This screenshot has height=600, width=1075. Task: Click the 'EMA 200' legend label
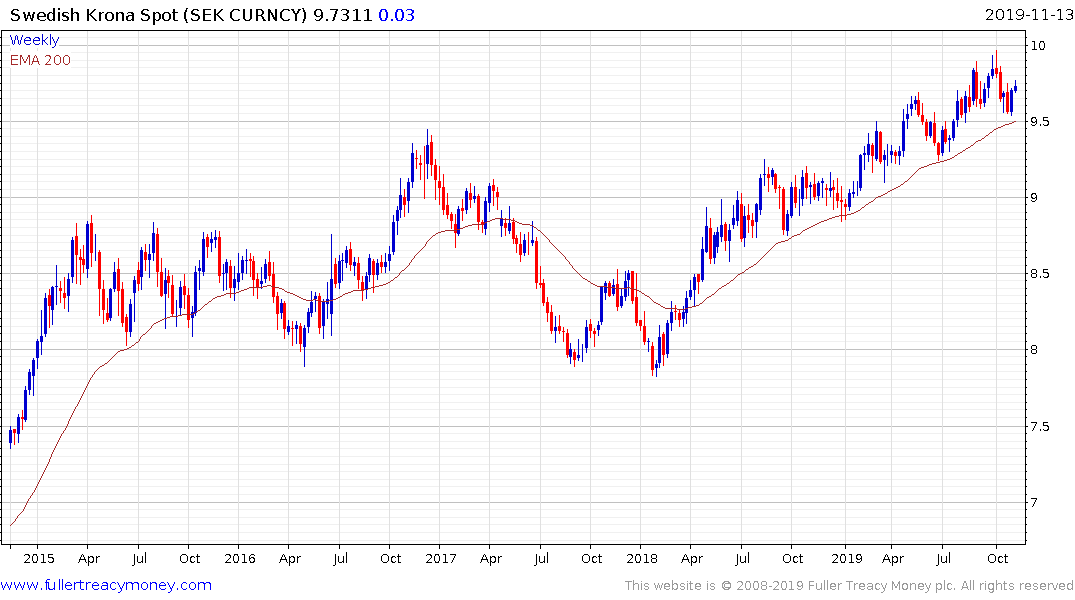coord(40,60)
